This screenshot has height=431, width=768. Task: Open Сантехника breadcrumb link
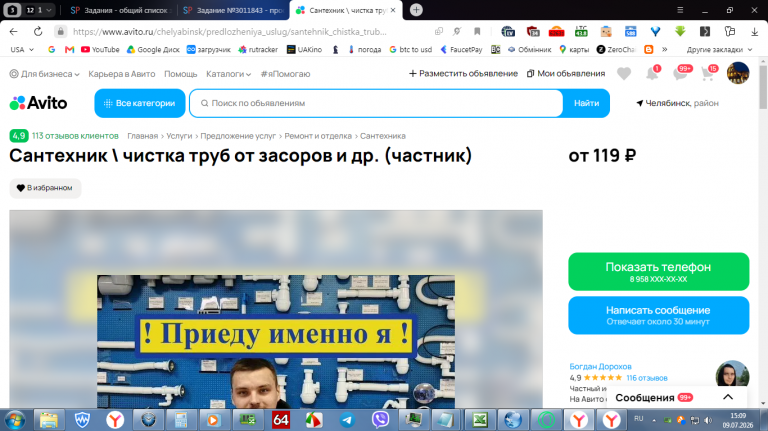pos(383,136)
